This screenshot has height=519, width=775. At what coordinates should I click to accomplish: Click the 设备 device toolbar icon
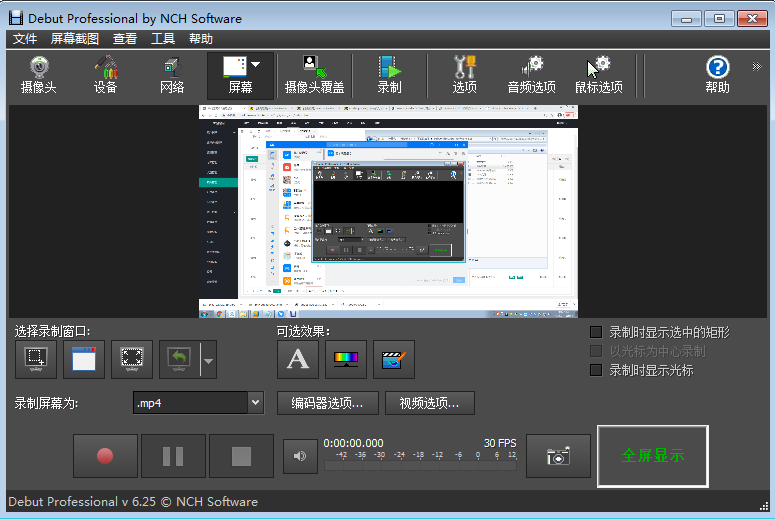coord(105,75)
